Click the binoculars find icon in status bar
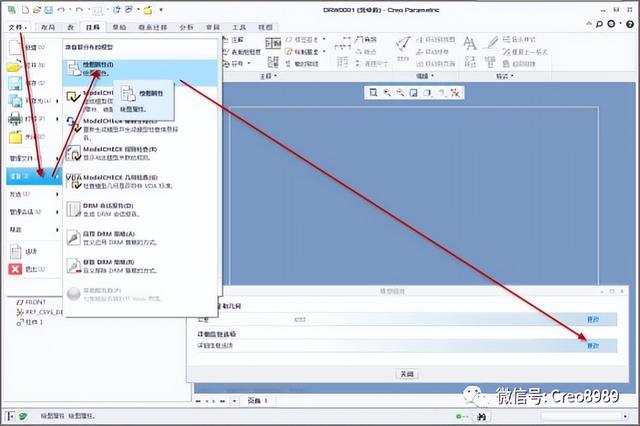640x426 pixels. (x=482, y=417)
